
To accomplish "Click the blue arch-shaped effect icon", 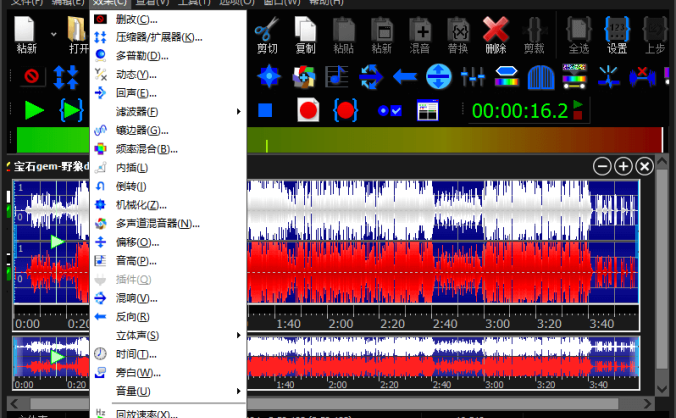I will pyautogui.click(x=541, y=77).
